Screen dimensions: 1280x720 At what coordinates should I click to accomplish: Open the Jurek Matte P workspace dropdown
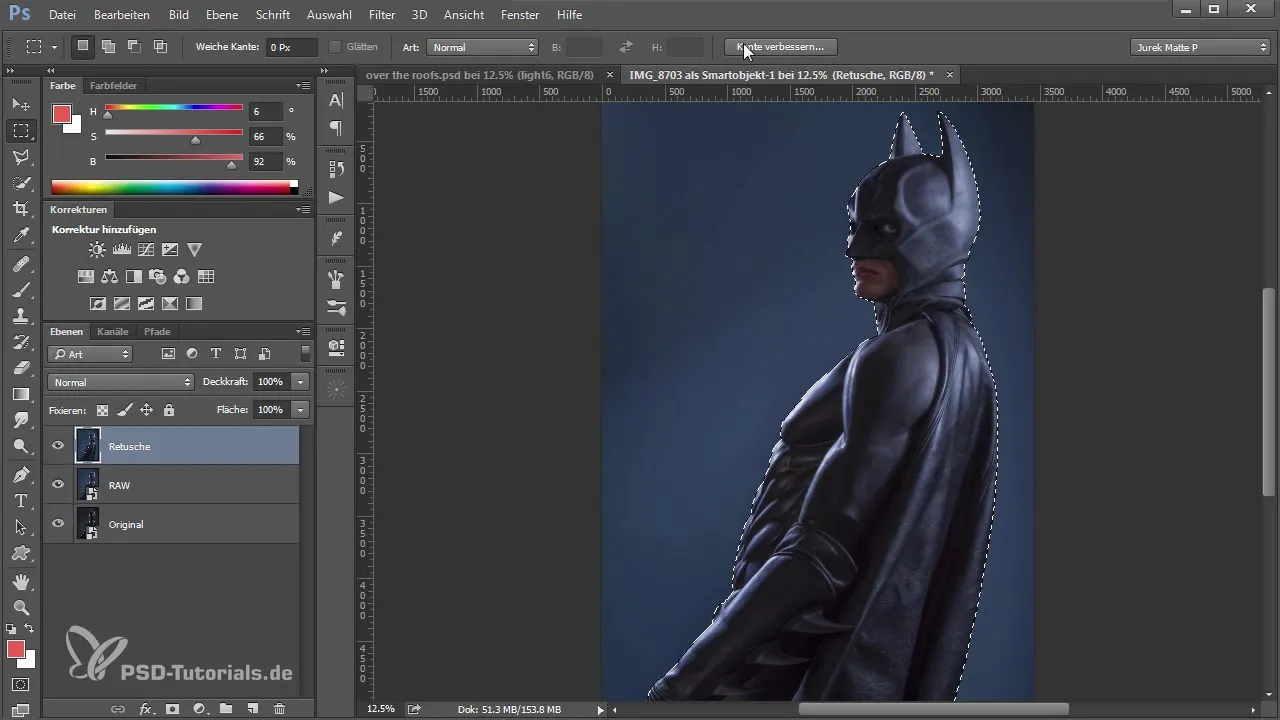(x=1199, y=47)
